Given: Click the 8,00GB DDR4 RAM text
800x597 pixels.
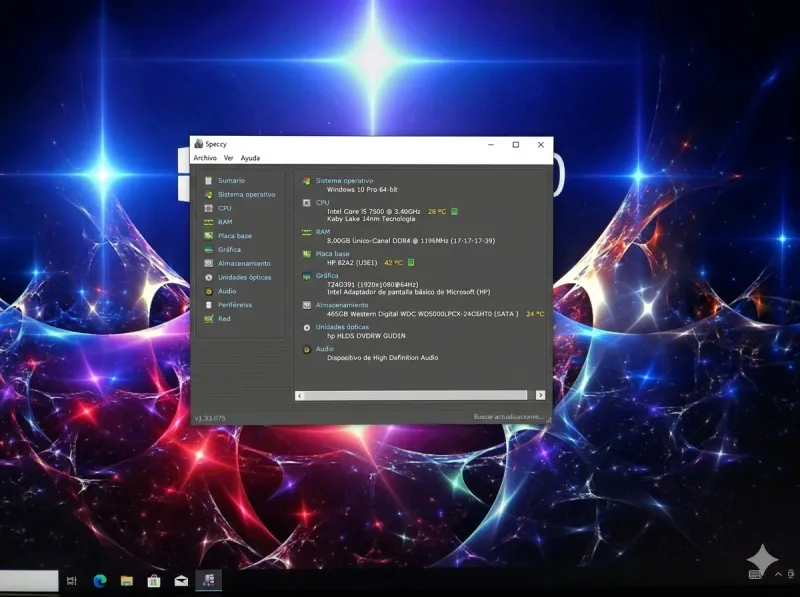Looking at the screenshot, I should [x=411, y=241].
